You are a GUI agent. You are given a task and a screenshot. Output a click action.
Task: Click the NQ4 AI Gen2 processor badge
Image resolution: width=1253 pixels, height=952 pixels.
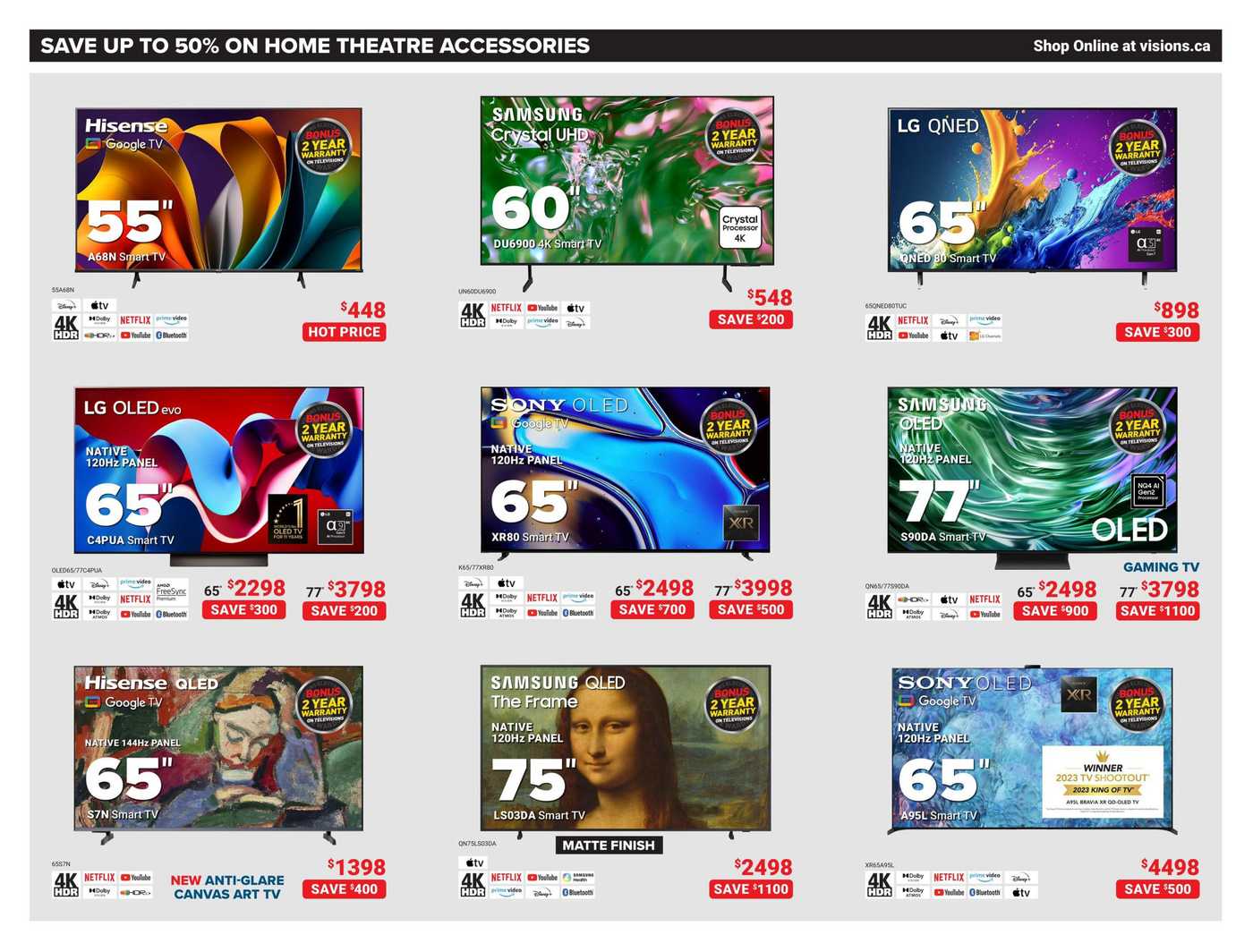tap(1148, 491)
